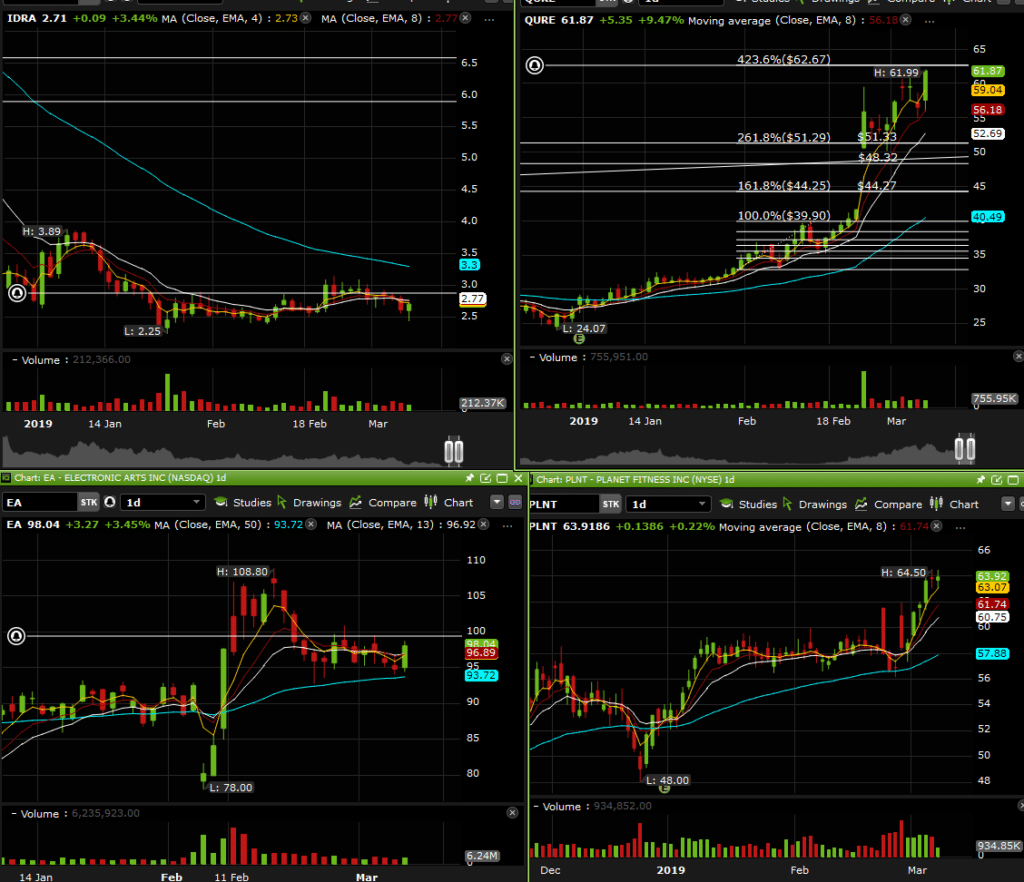Open the Chart menu in PLNT toolbar
Viewport: 1024px width, 882px height.
click(x=954, y=504)
